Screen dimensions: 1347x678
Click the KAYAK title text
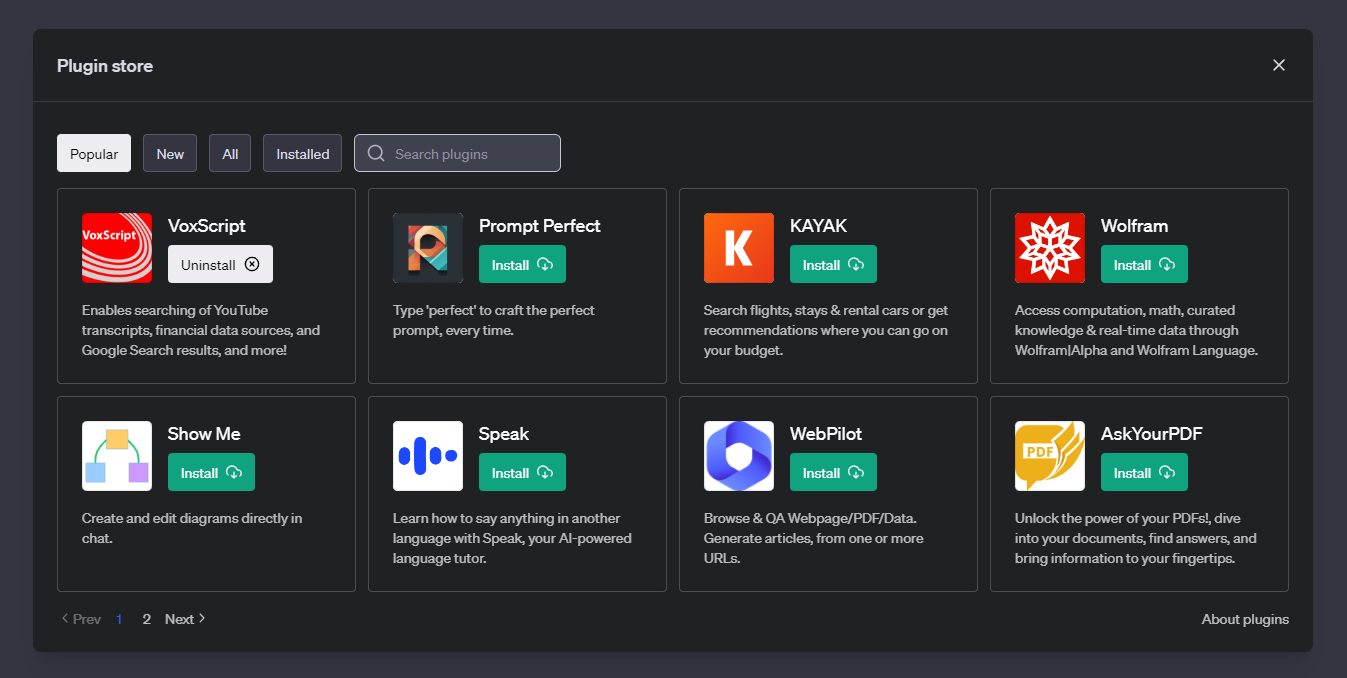pos(818,226)
